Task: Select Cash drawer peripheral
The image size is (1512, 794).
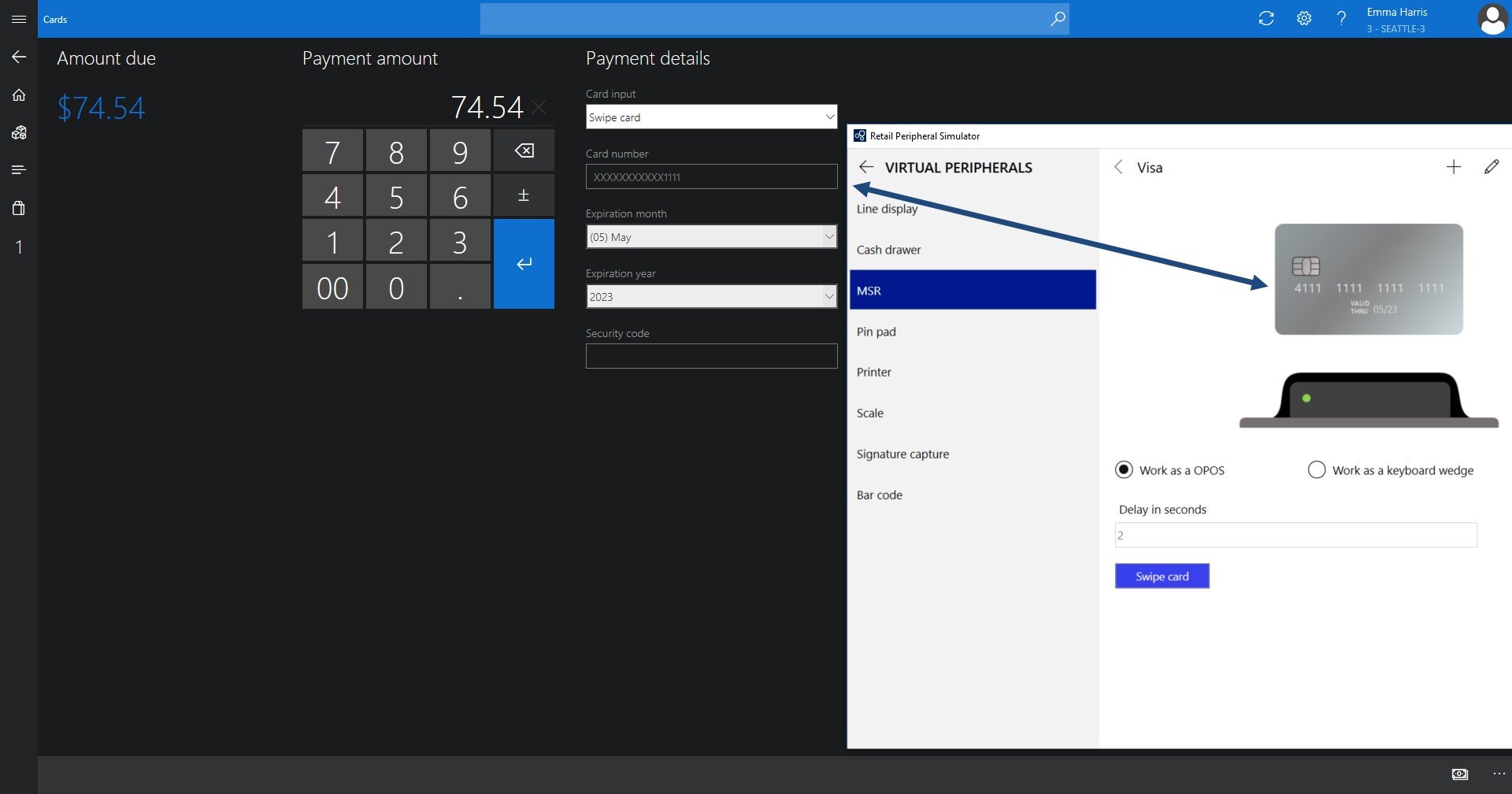Action: [973, 250]
